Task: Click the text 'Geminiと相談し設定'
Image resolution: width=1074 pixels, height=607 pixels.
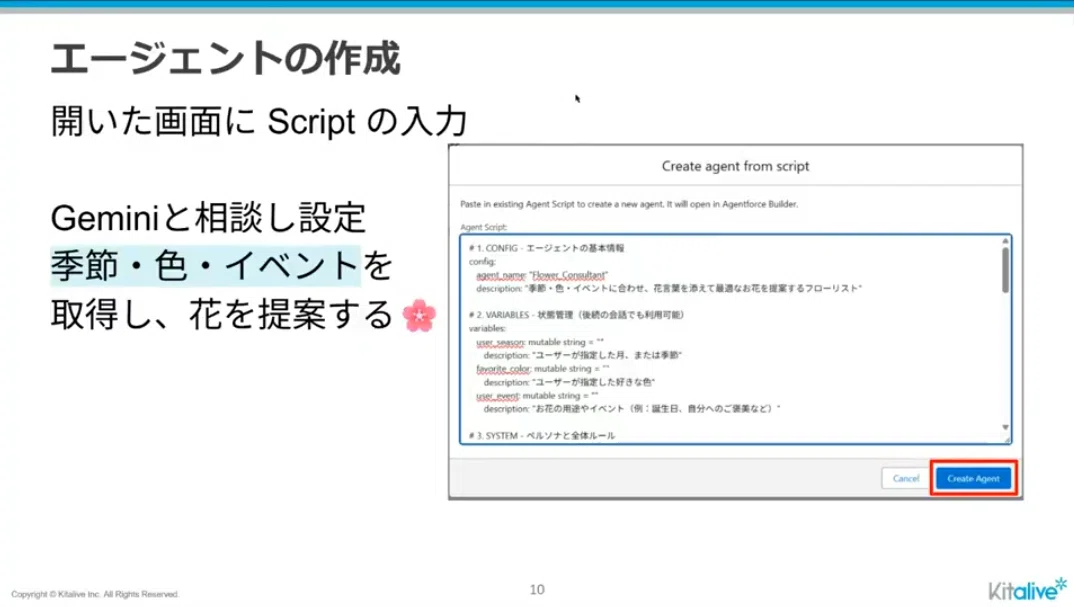Action: [x=208, y=218]
